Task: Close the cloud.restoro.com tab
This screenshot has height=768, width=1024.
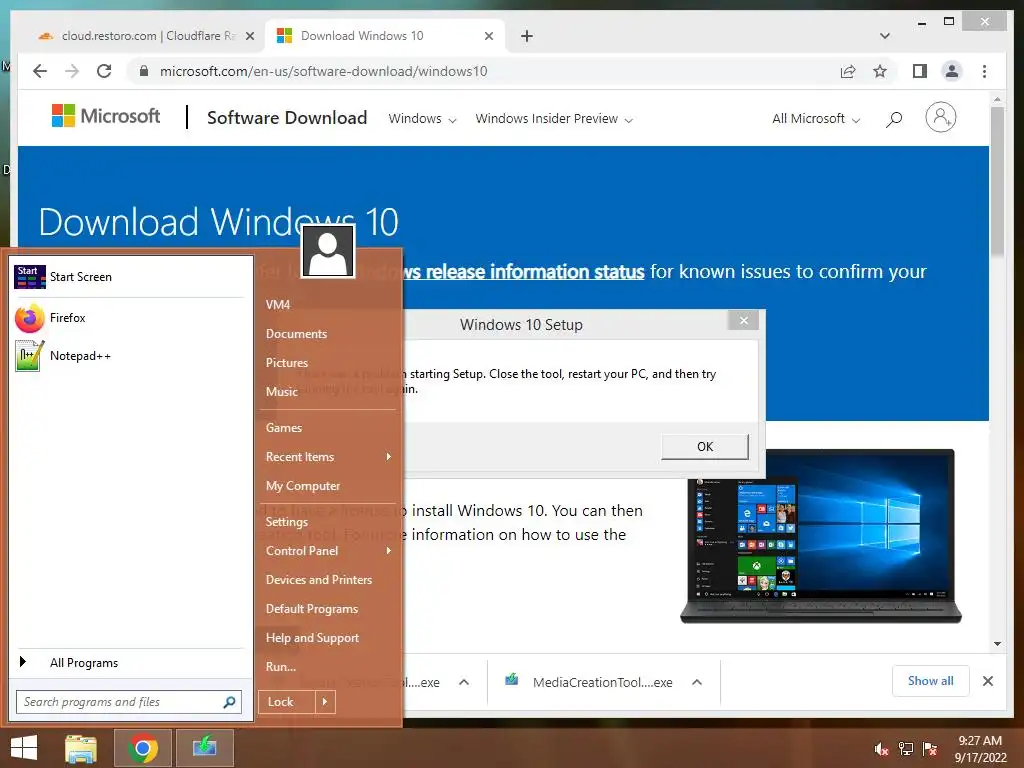Action: click(249, 36)
